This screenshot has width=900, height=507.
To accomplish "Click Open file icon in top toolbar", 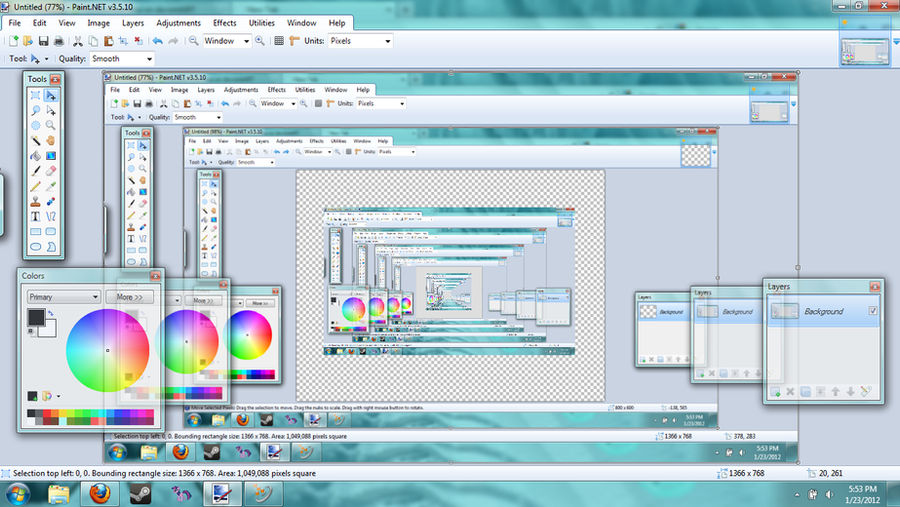I will pos(28,41).
